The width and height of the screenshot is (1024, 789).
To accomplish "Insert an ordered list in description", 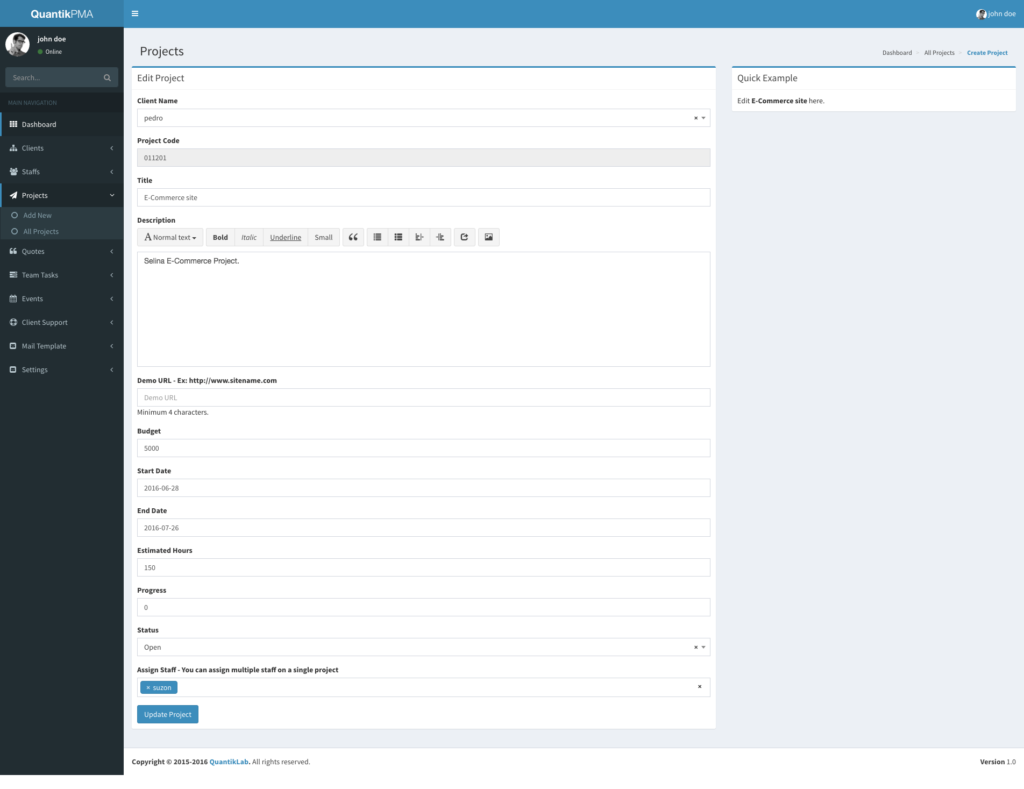I will (x=398, y=237).
